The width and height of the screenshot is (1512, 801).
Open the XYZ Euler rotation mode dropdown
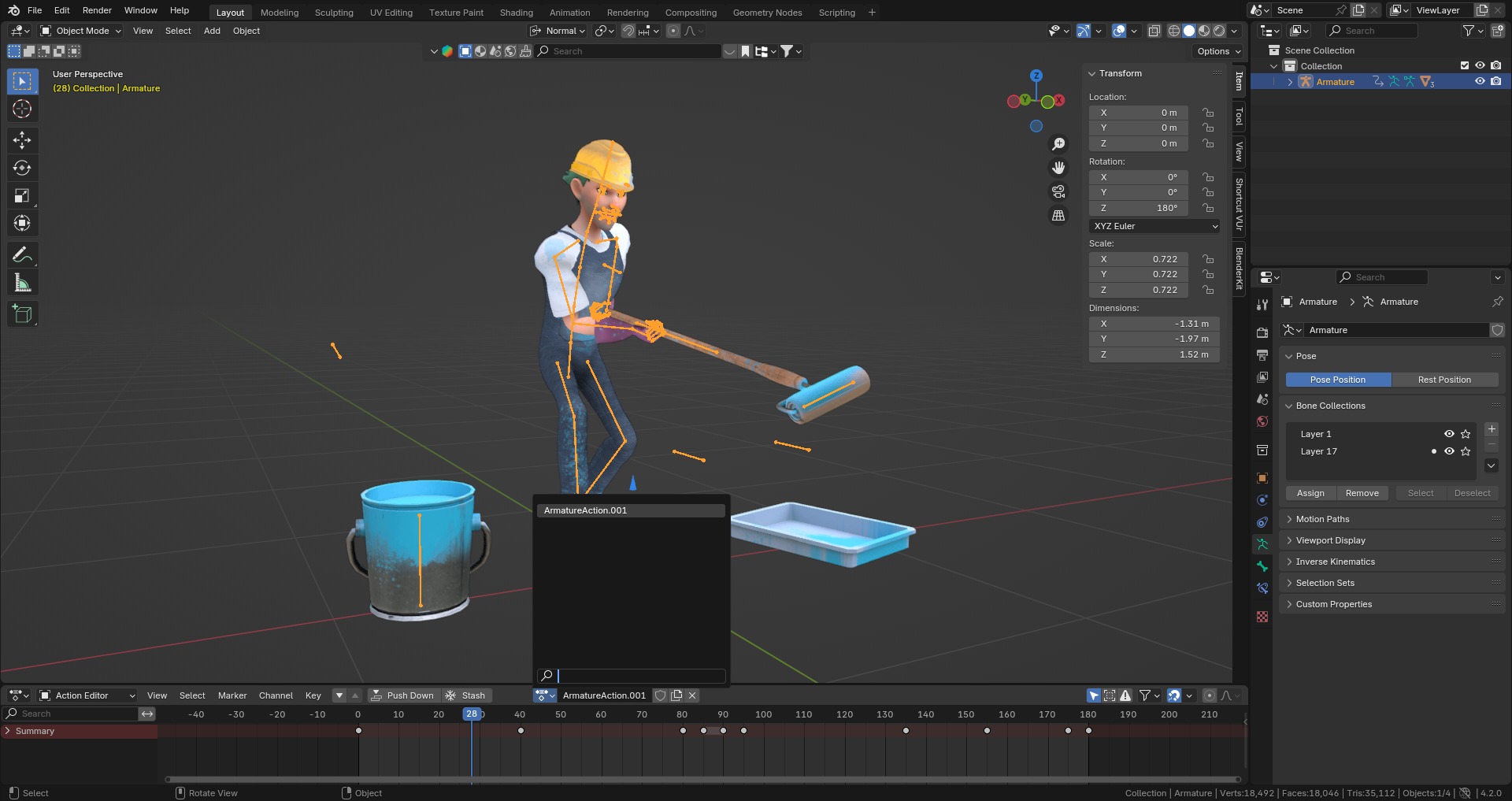point(1154,226)
